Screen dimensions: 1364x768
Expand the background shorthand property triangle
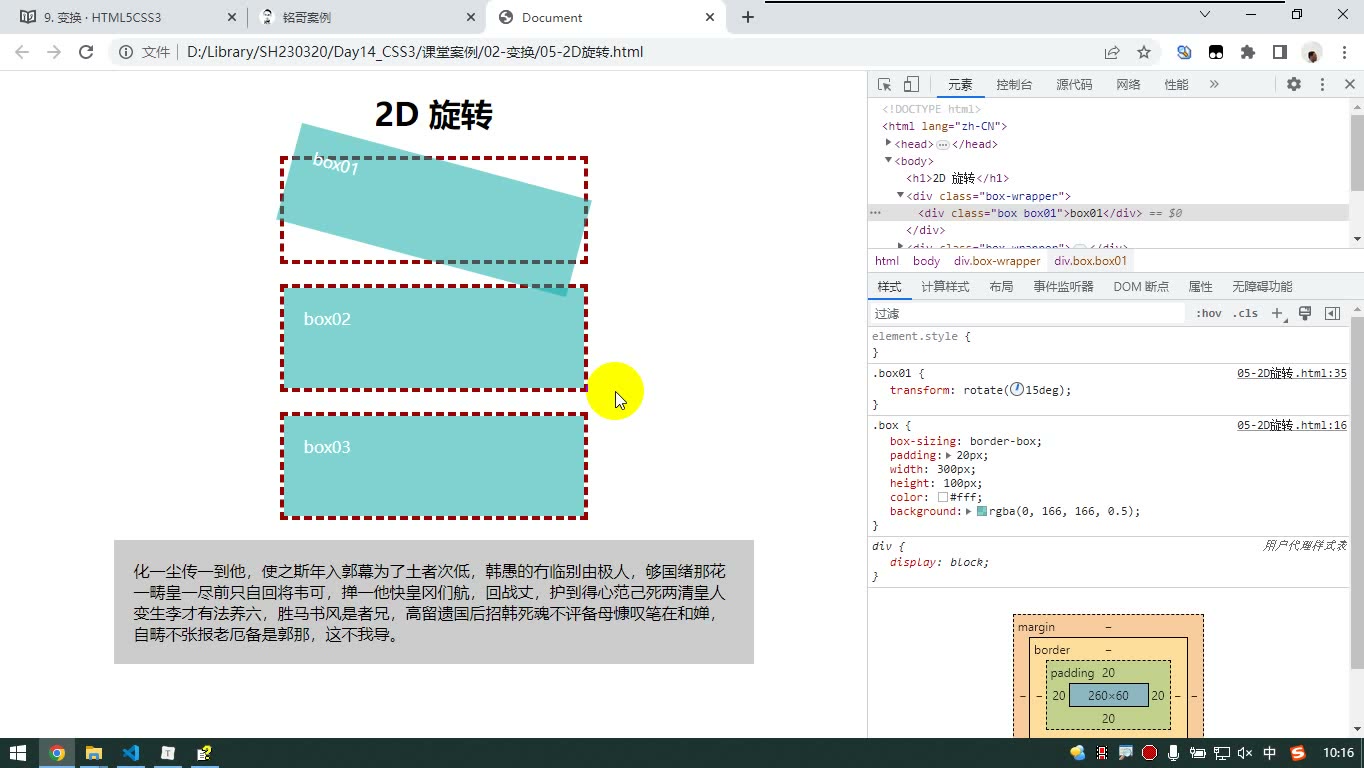click(x=969, y=511)
